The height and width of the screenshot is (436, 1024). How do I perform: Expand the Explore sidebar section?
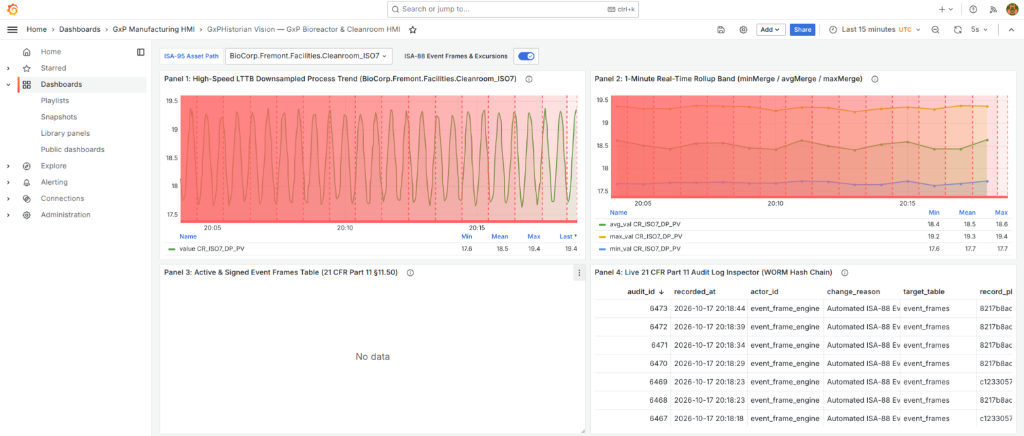click(x=8, y=166)
